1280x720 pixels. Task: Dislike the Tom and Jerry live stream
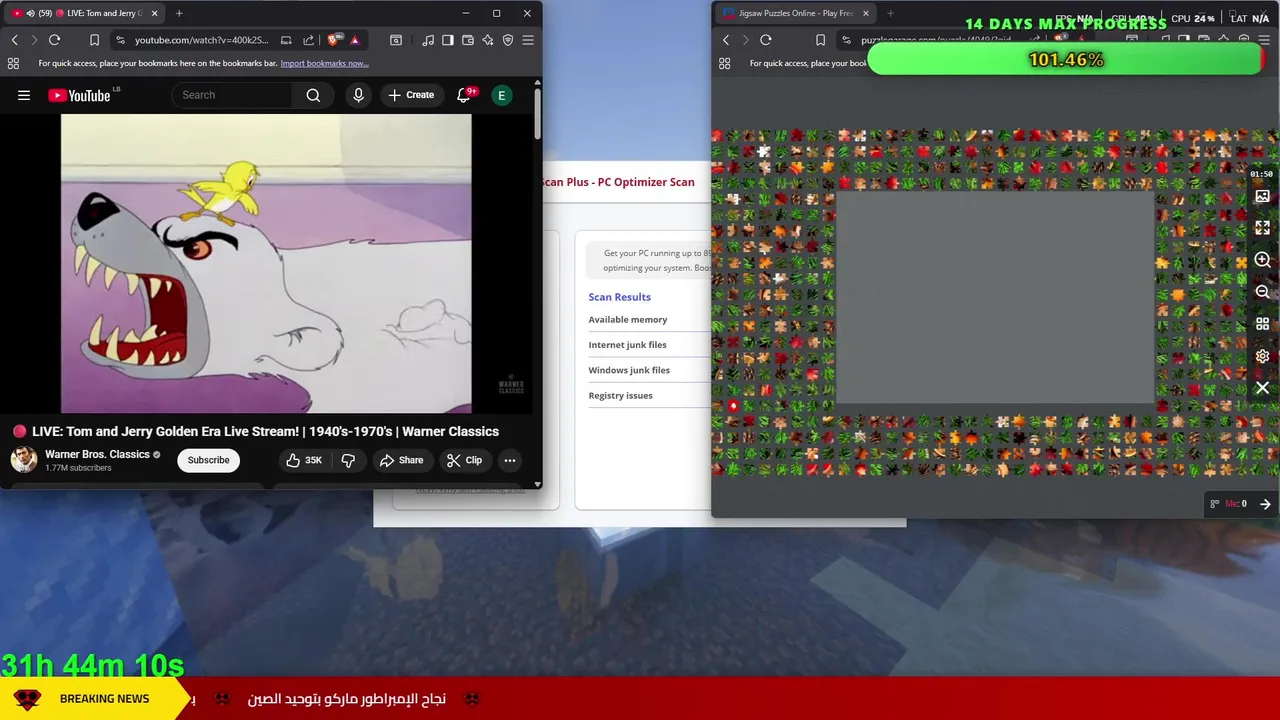[x=348, y=460]
